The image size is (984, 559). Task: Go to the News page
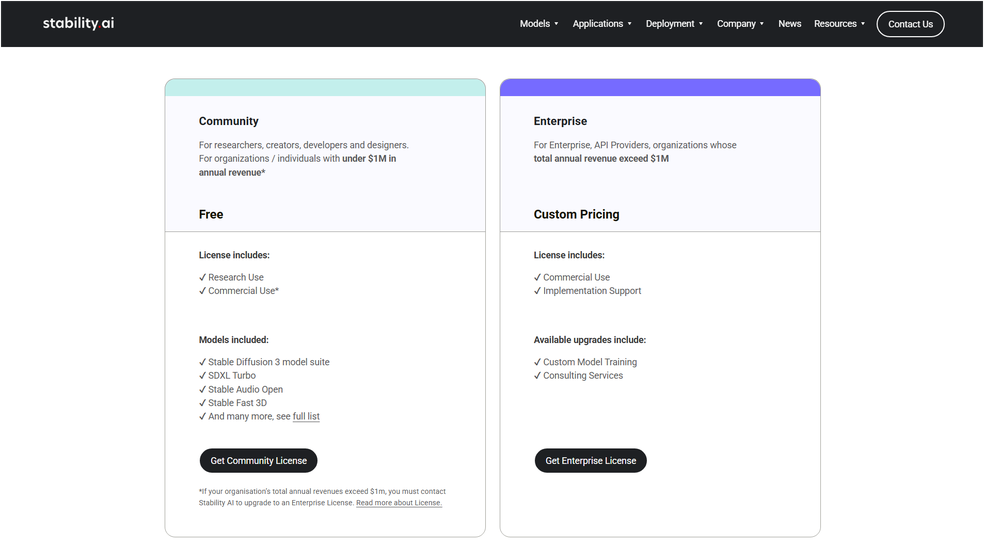click(789, 24)
